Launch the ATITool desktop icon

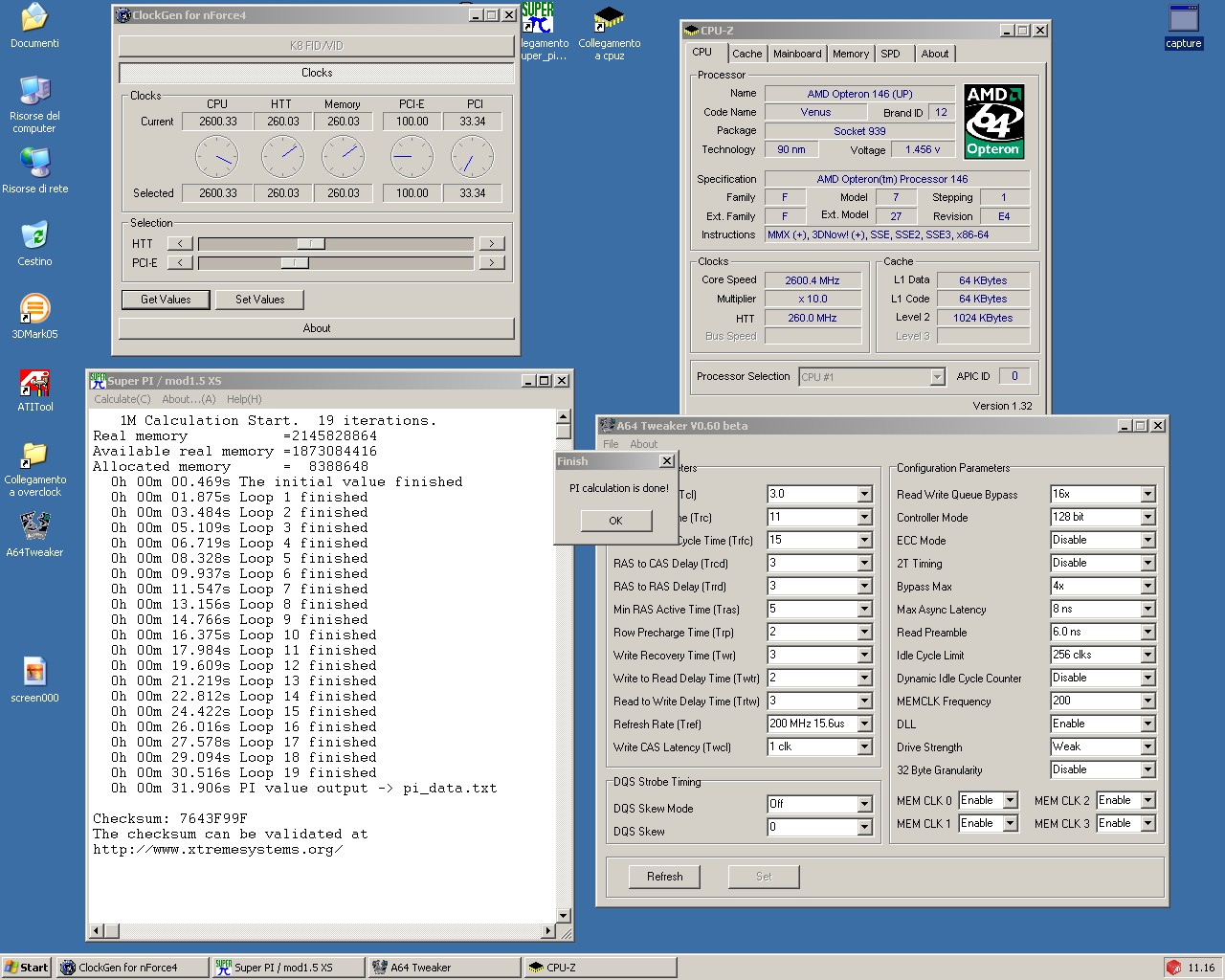point(34,389)
